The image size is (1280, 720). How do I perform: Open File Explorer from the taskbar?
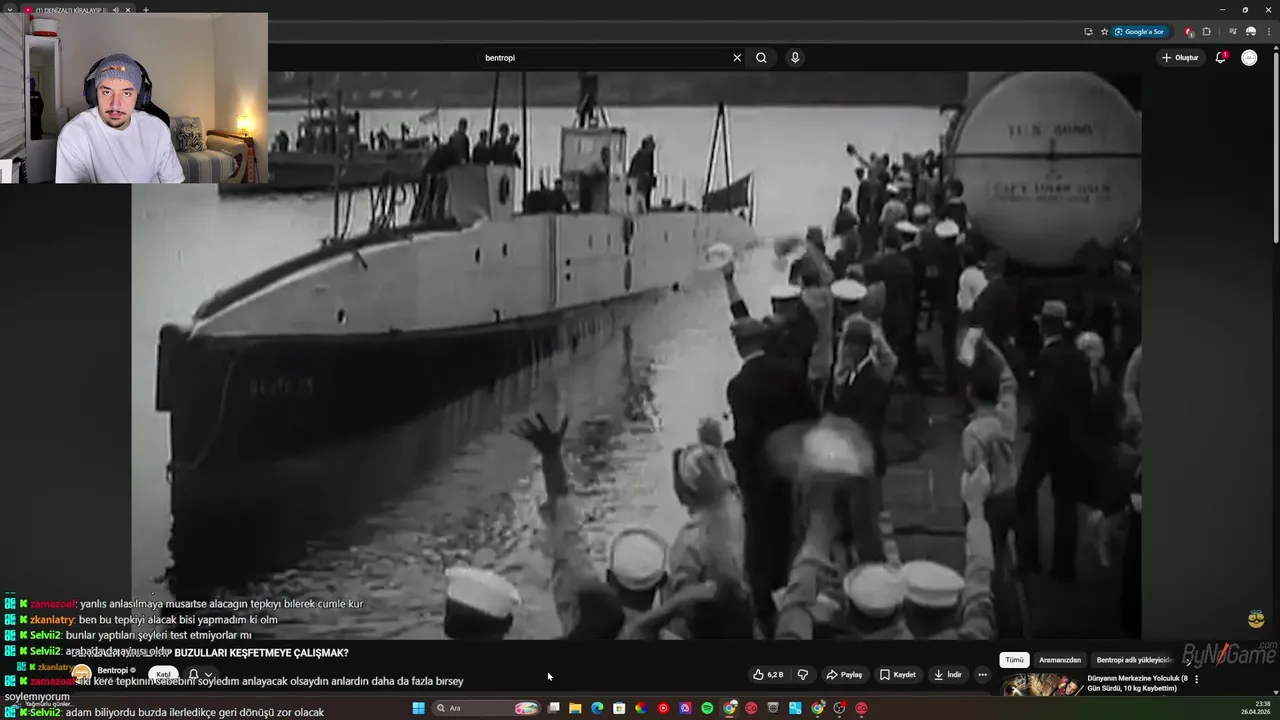tap(575, 708)
